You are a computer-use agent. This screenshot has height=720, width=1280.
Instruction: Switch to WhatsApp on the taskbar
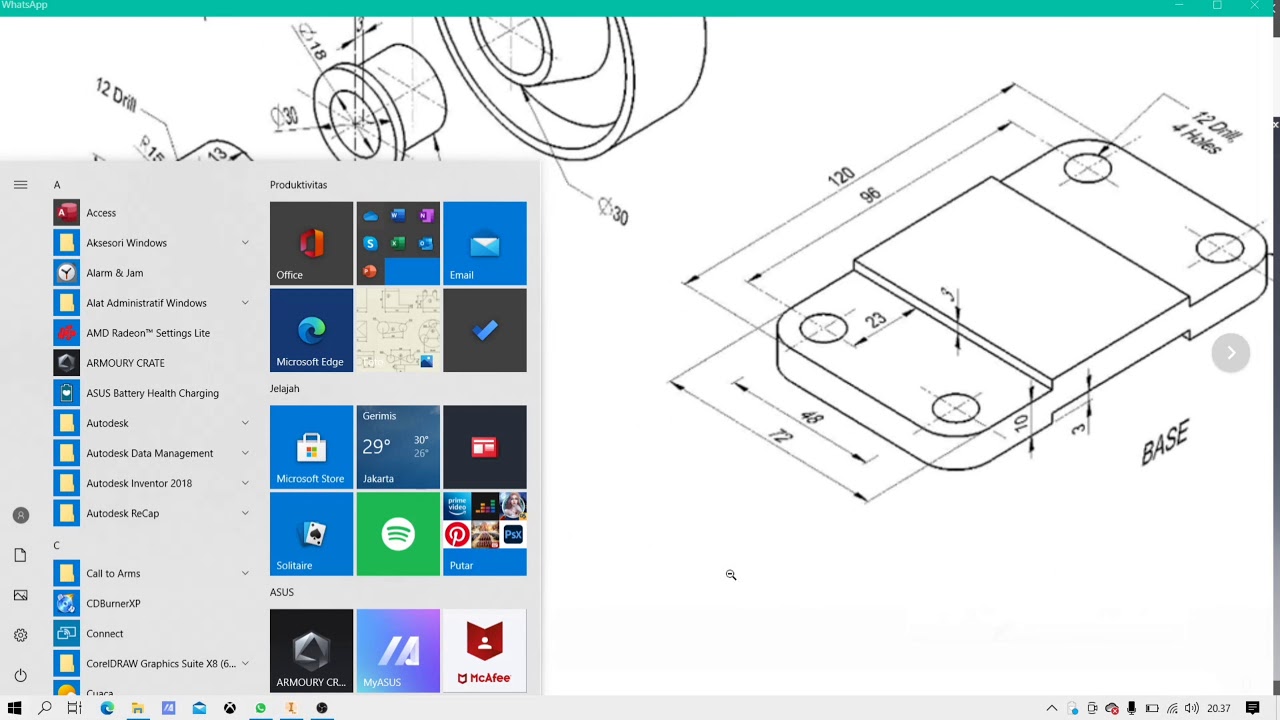(260, 708)
